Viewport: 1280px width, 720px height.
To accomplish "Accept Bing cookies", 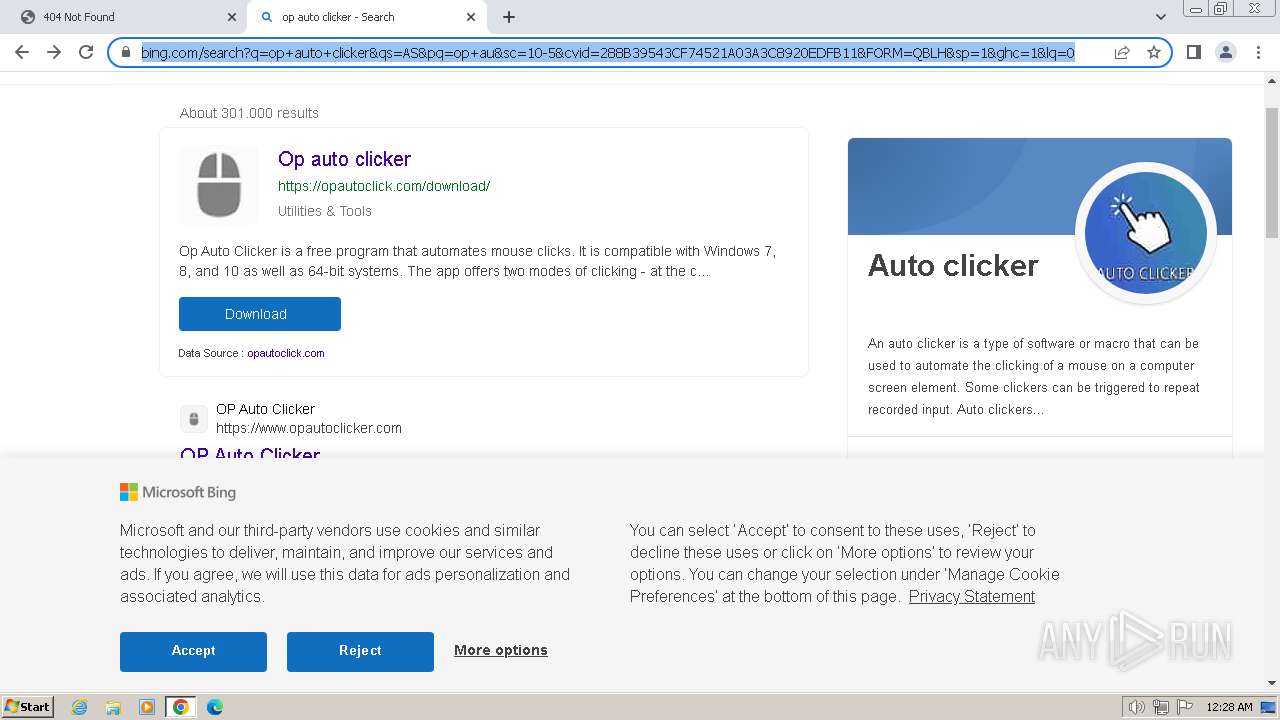I will (x=193, y=651).
